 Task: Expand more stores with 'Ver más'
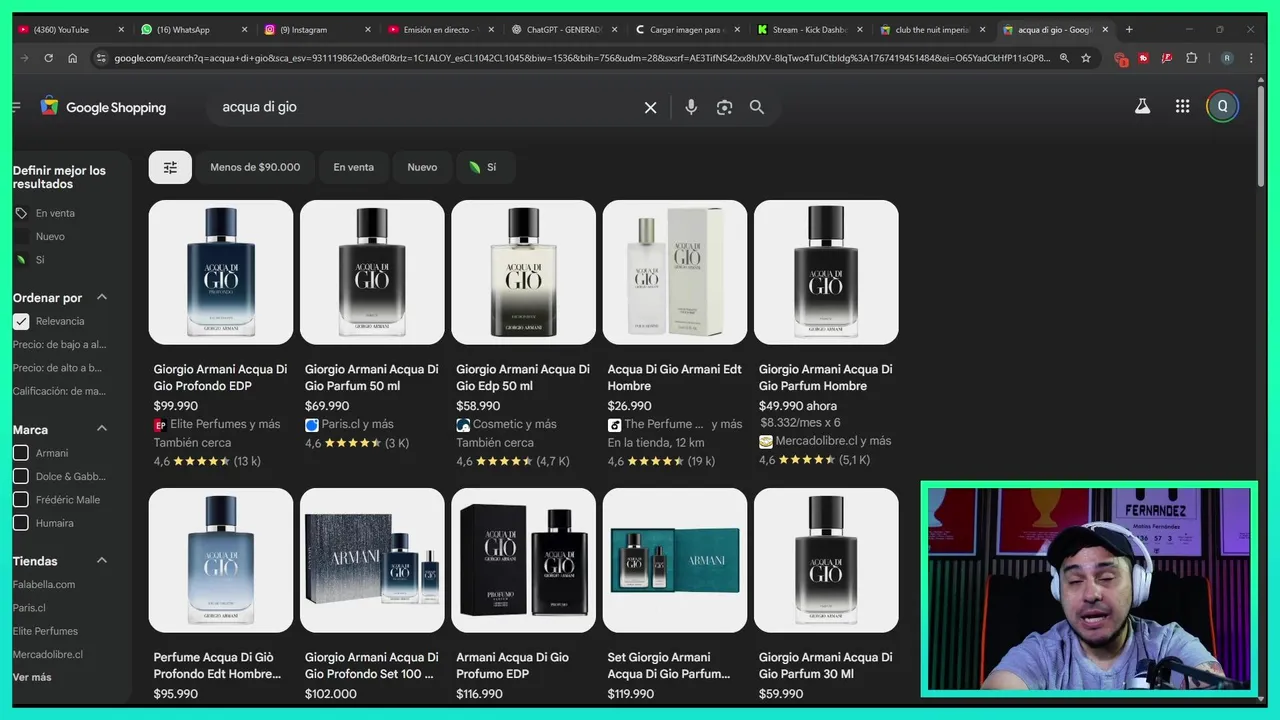(32, 677)
